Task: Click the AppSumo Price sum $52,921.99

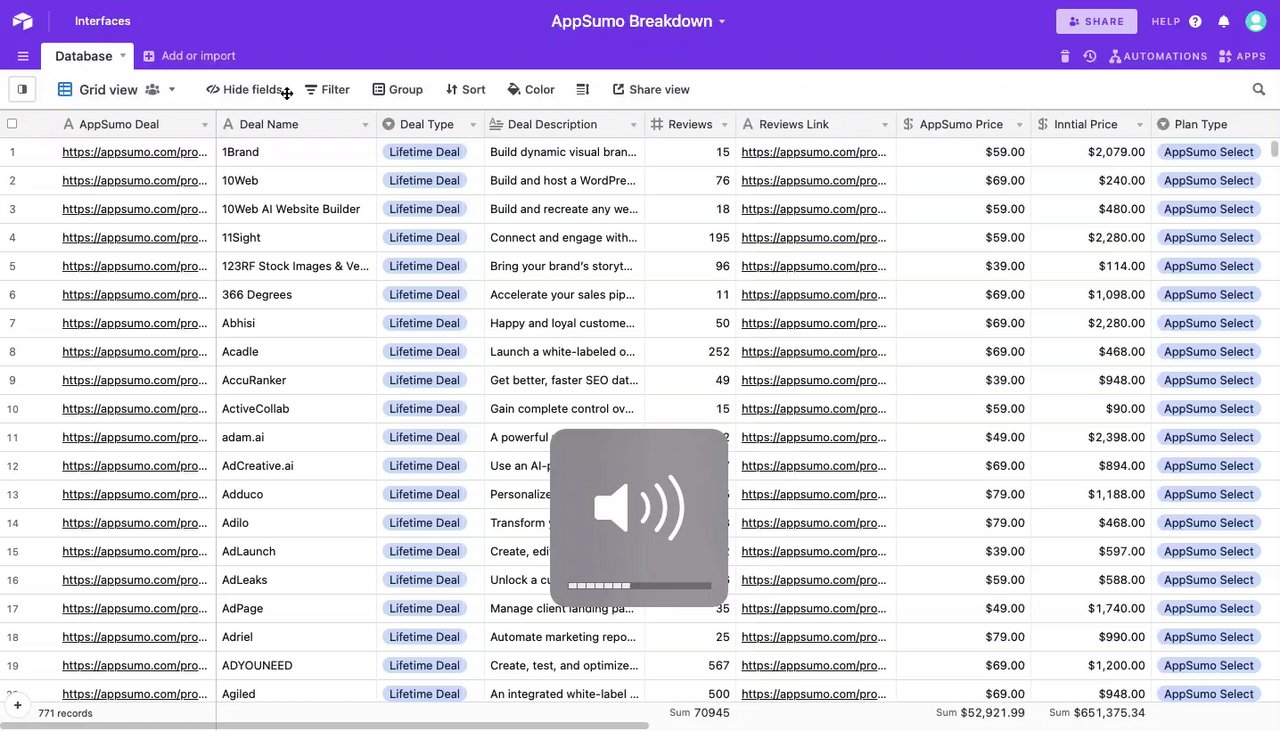Action: [980, 713]
